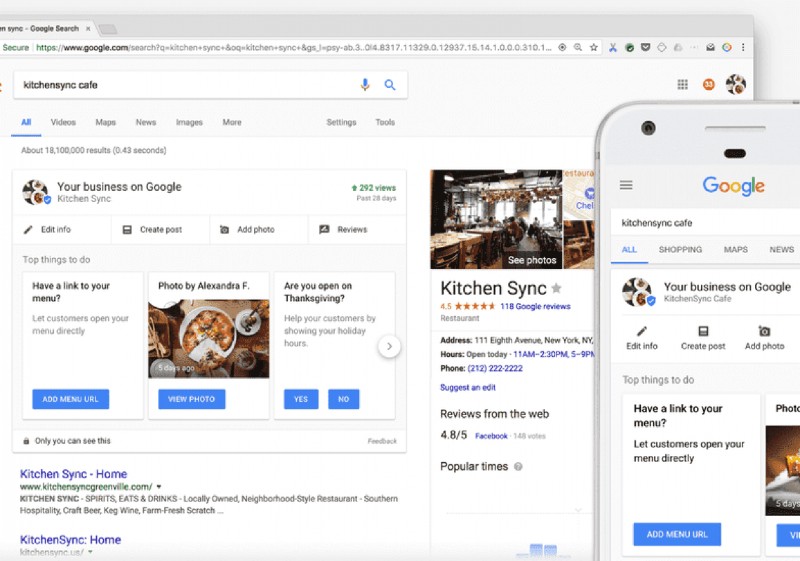This screenshot has height=561, width=800.
Task: Tap the phone search box
Action: click(x=706, y=223)
